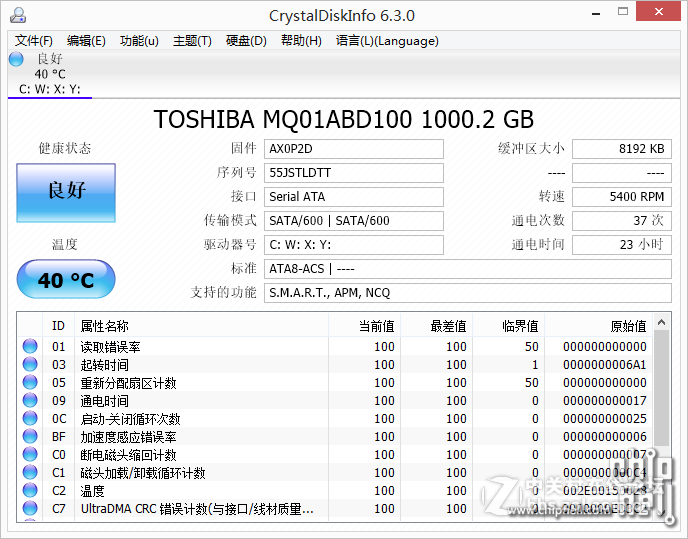Click status orb for row C2 温度
Viewport: 688px width, 539px height.
tap(30, 490)
